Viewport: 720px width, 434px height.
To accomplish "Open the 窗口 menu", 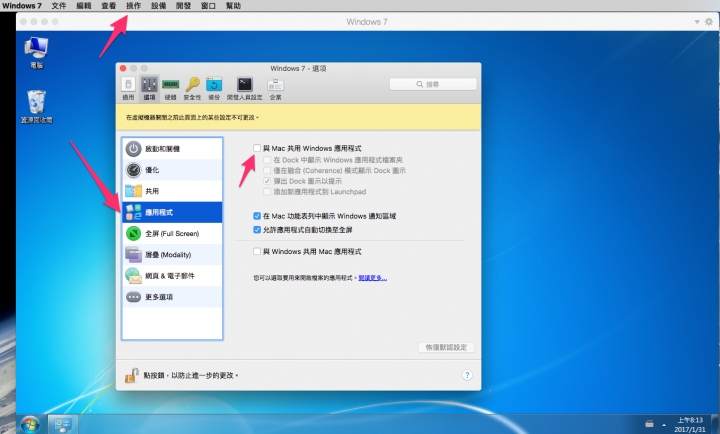I will point(208,6).
